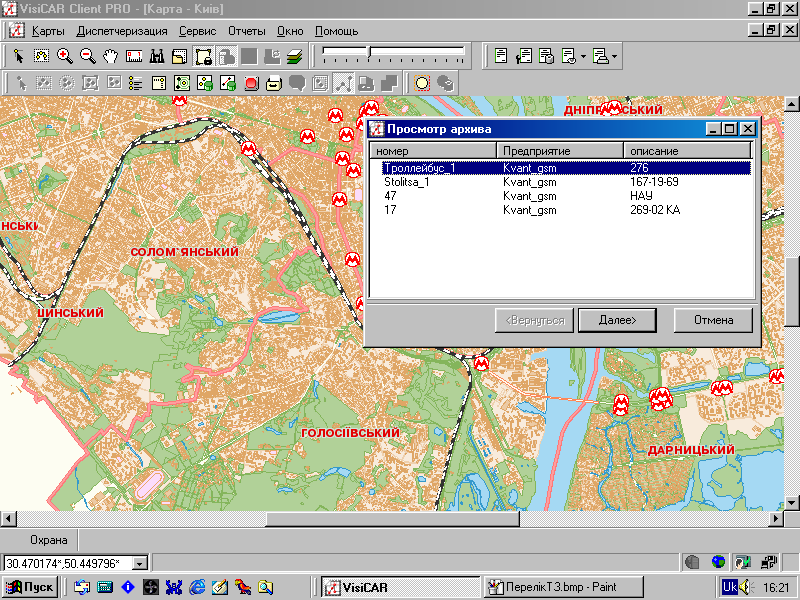Open the Пуск start button
The height and width of the screenshot is (600, 800).
click(x=30, y=587)
